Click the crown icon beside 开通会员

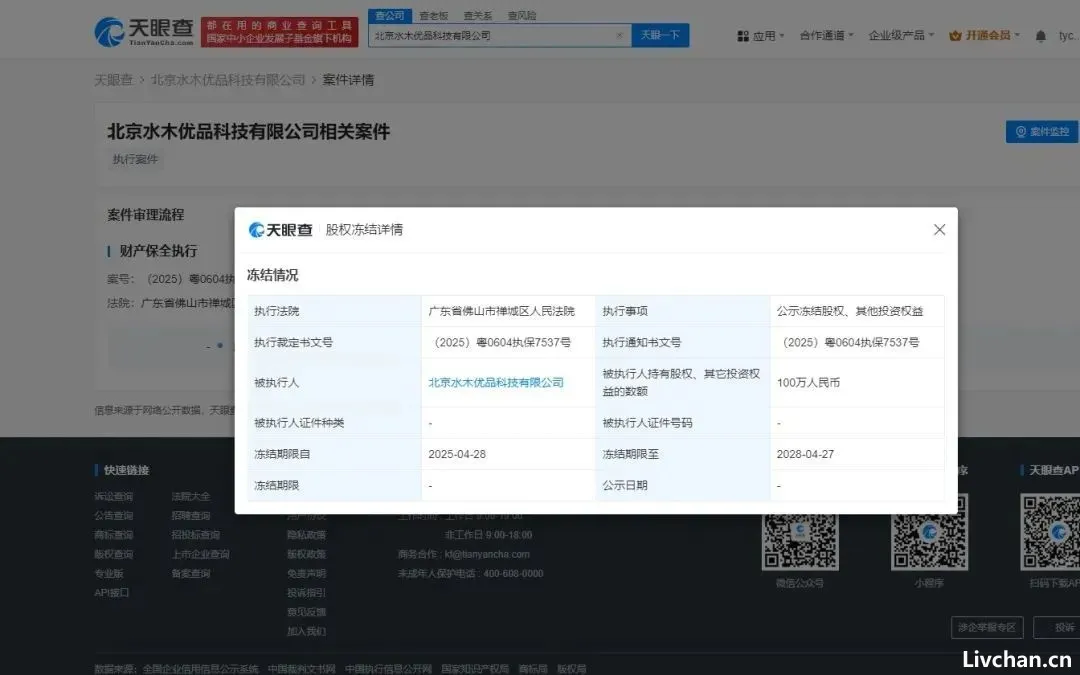point(955,36)
